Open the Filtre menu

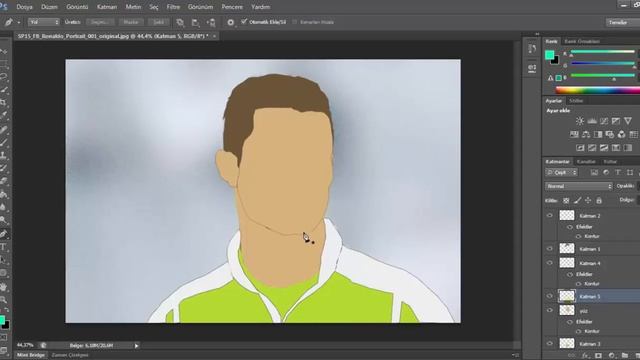tap(173, 7)
